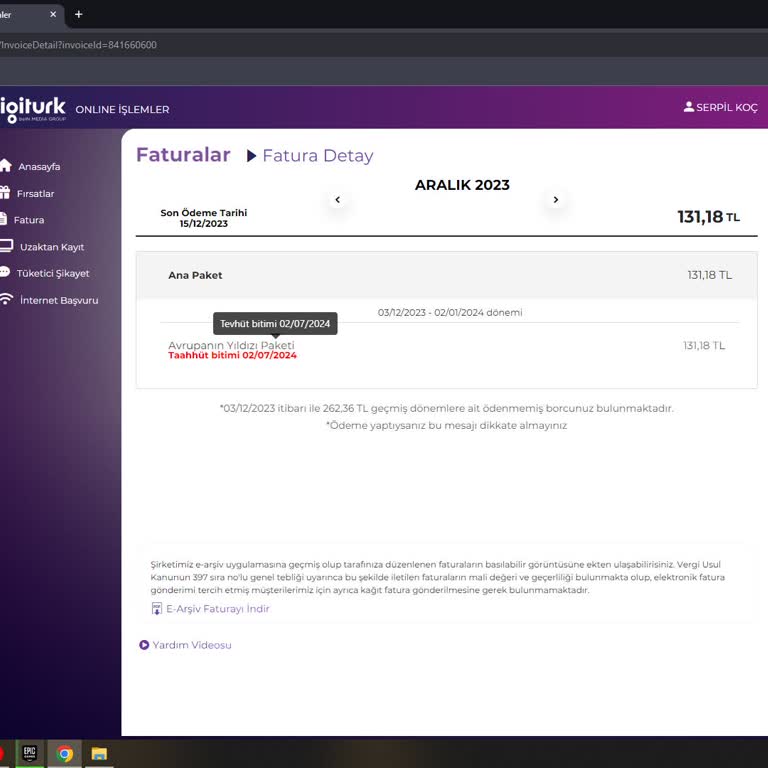Click the red Taahhüt bitimi 02/07/2024 text
Screen dimensions: 768x768
coord(232,356)
